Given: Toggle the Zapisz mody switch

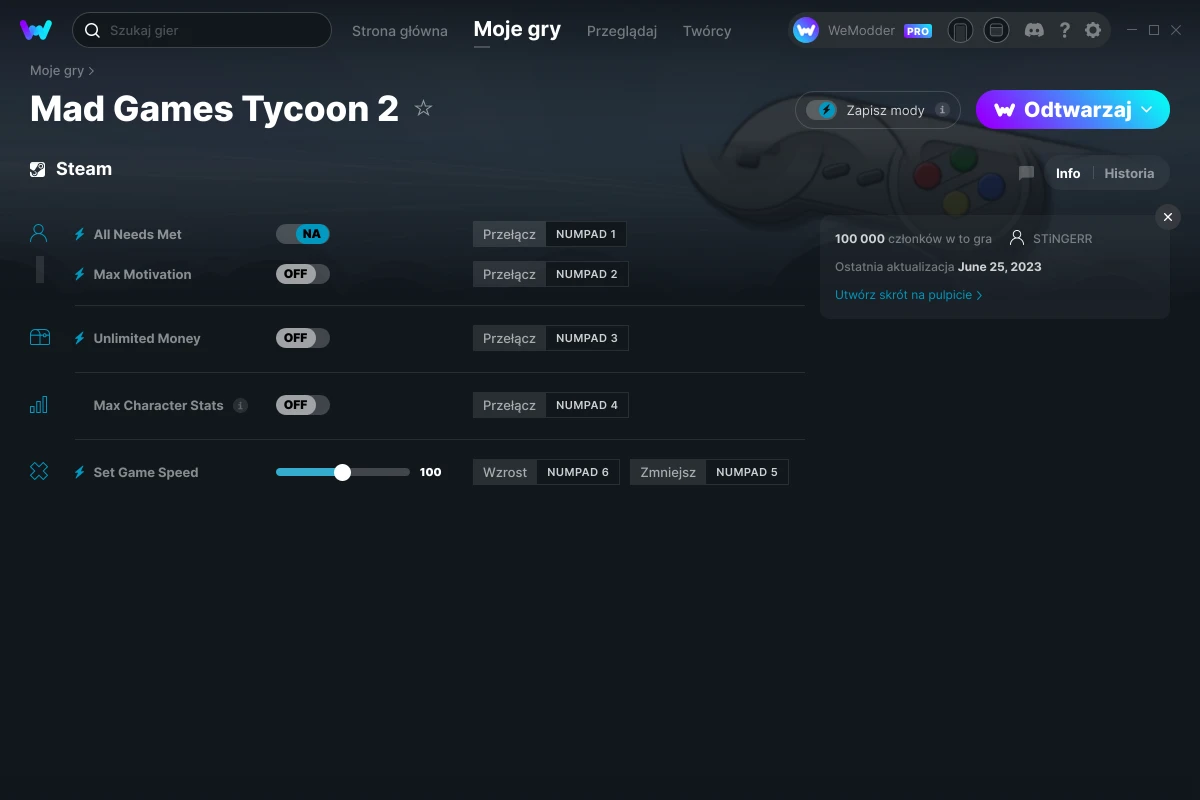Looking at the screenshot, I should point(822,110).
